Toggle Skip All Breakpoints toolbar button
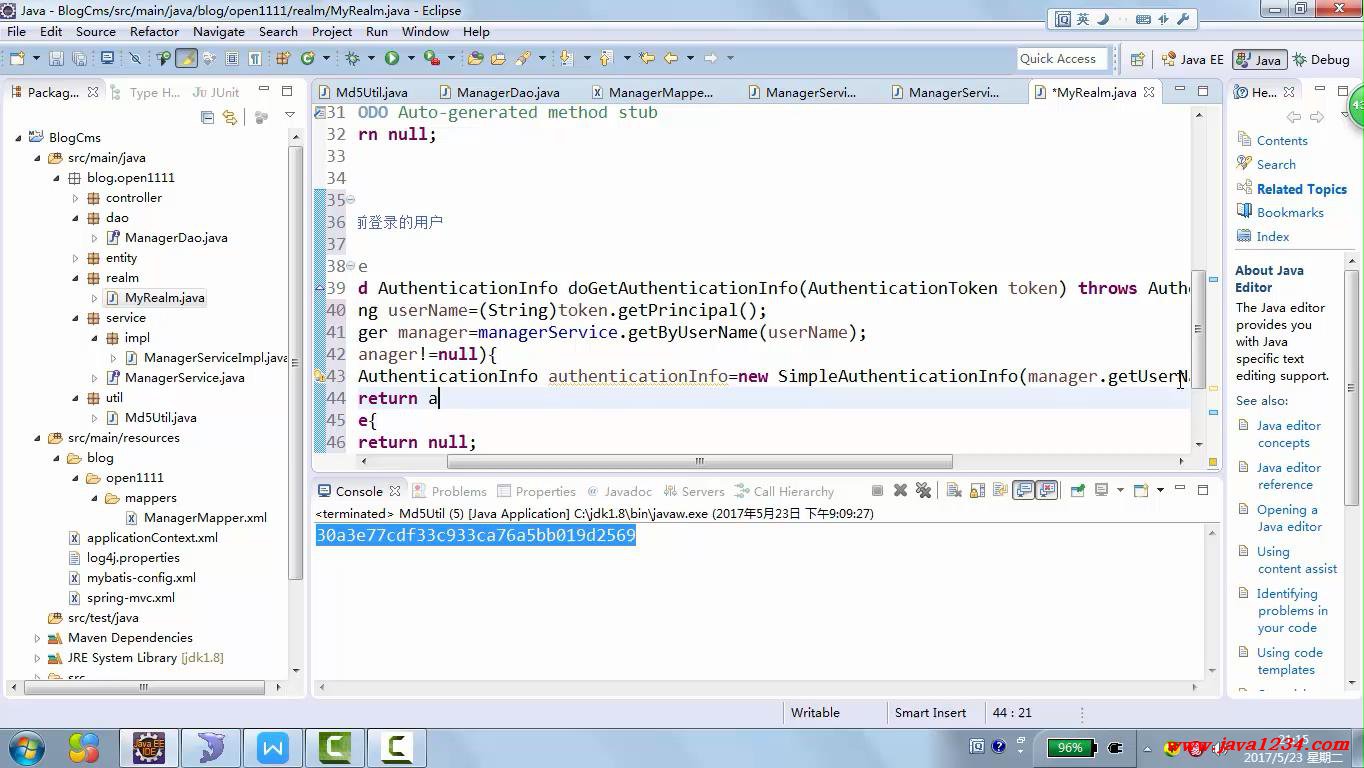This screenshot has width=1364, height=768. point(134,58)
